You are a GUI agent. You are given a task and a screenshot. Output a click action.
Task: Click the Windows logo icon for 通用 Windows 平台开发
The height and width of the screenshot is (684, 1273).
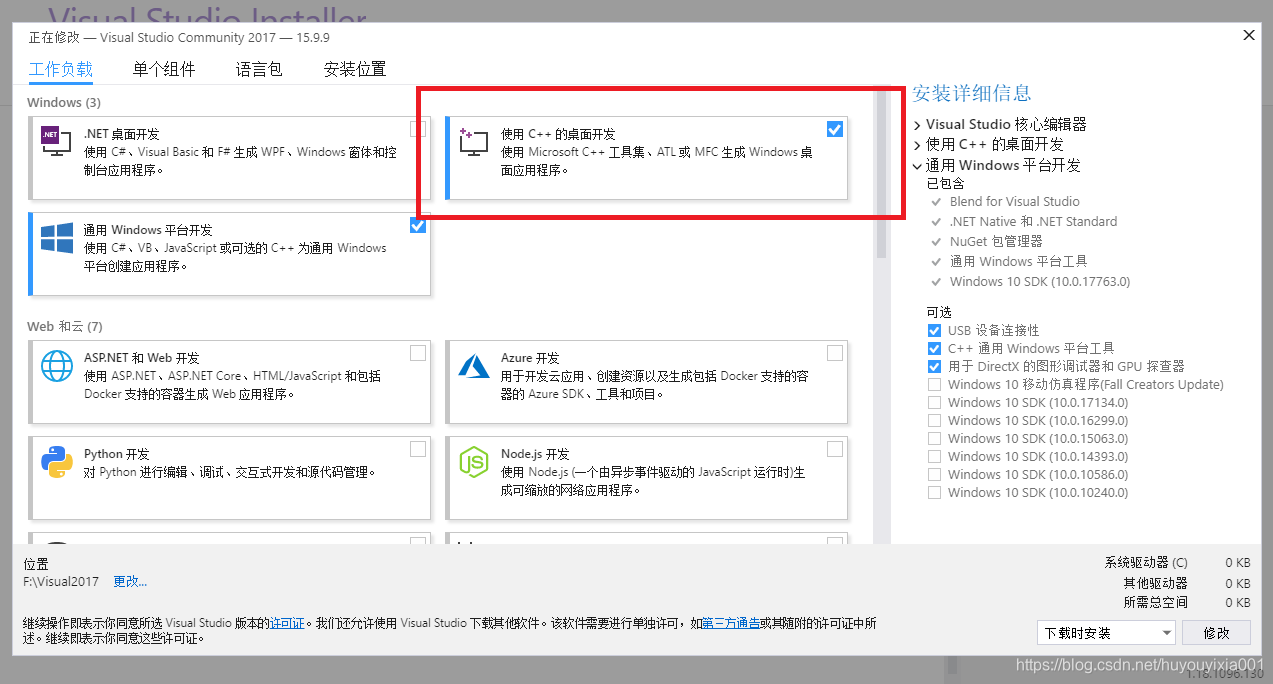click(57, 238)
